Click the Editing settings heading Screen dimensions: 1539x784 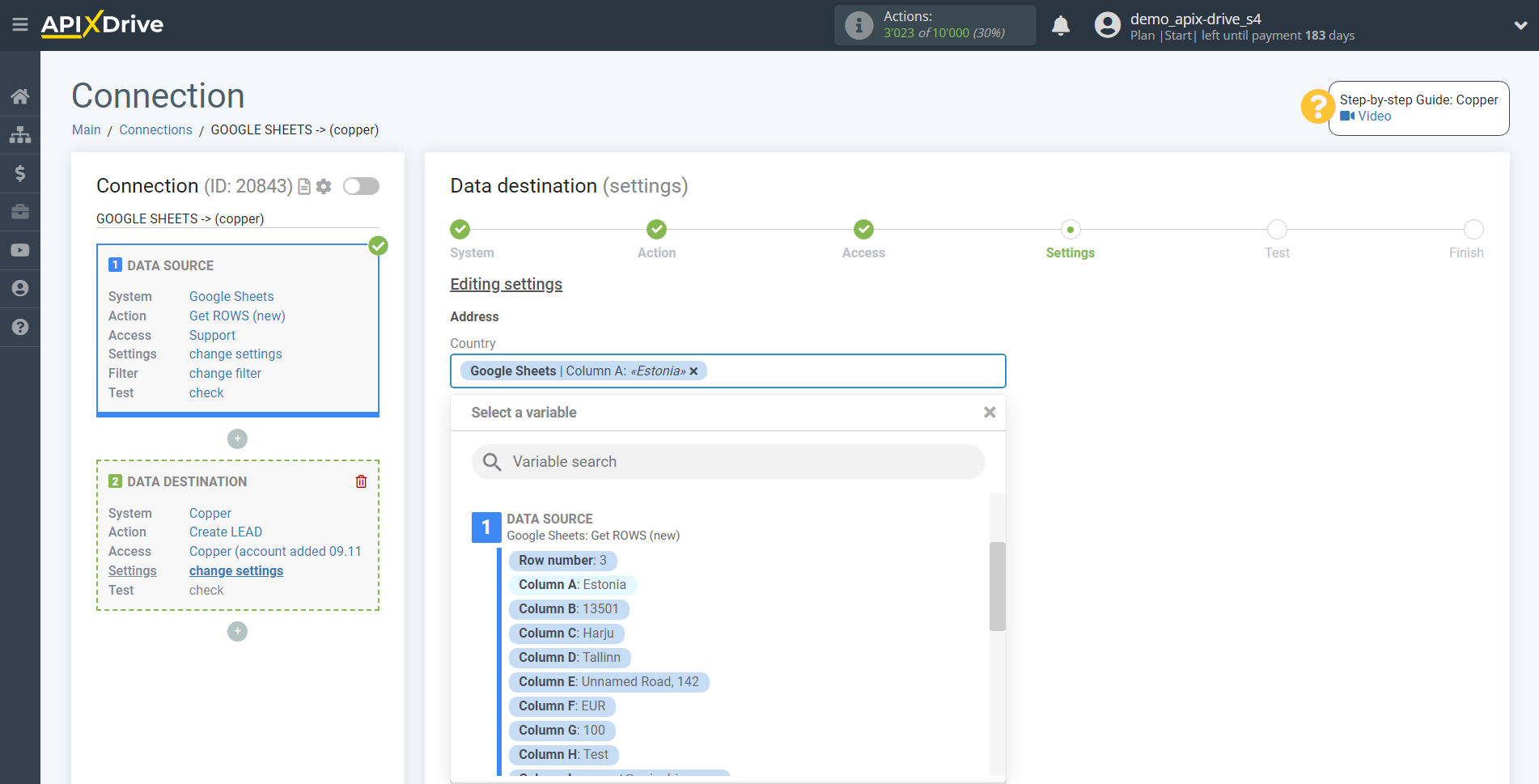(x=507, y=285)
